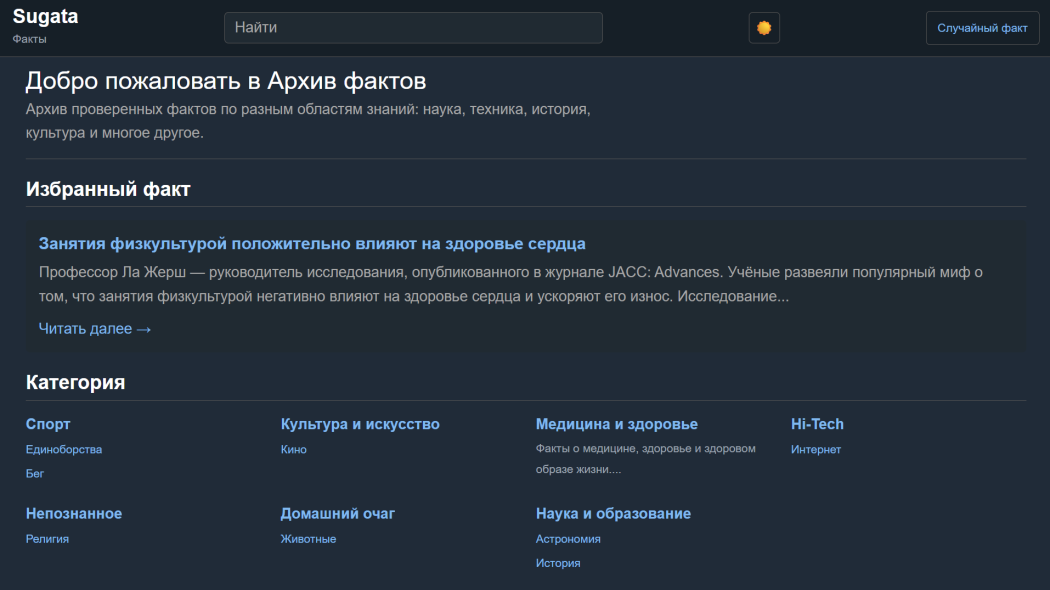Toggle the light theme sun button
Viewport: 1050px width, 590px height.
tap(764, 28)
